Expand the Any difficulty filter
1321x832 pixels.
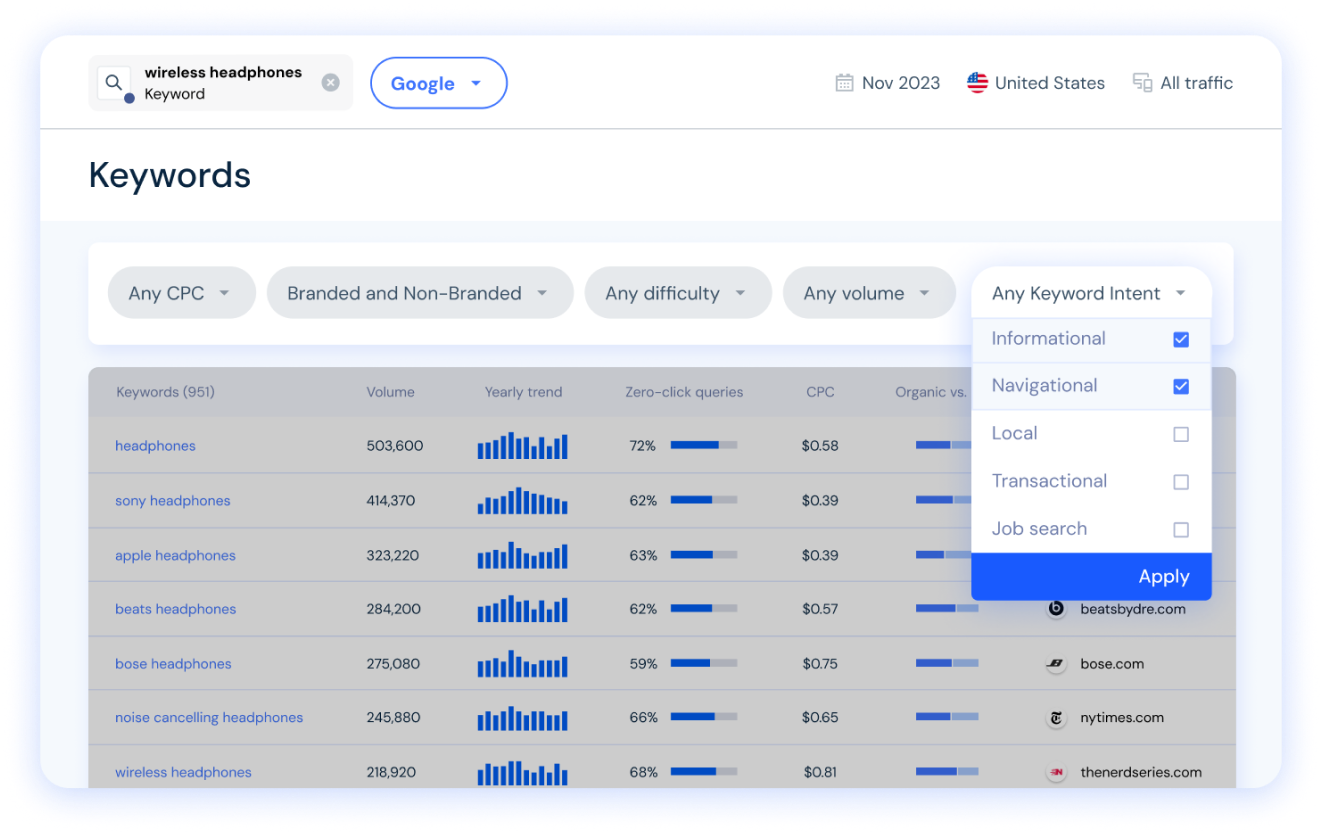(677, 292)
